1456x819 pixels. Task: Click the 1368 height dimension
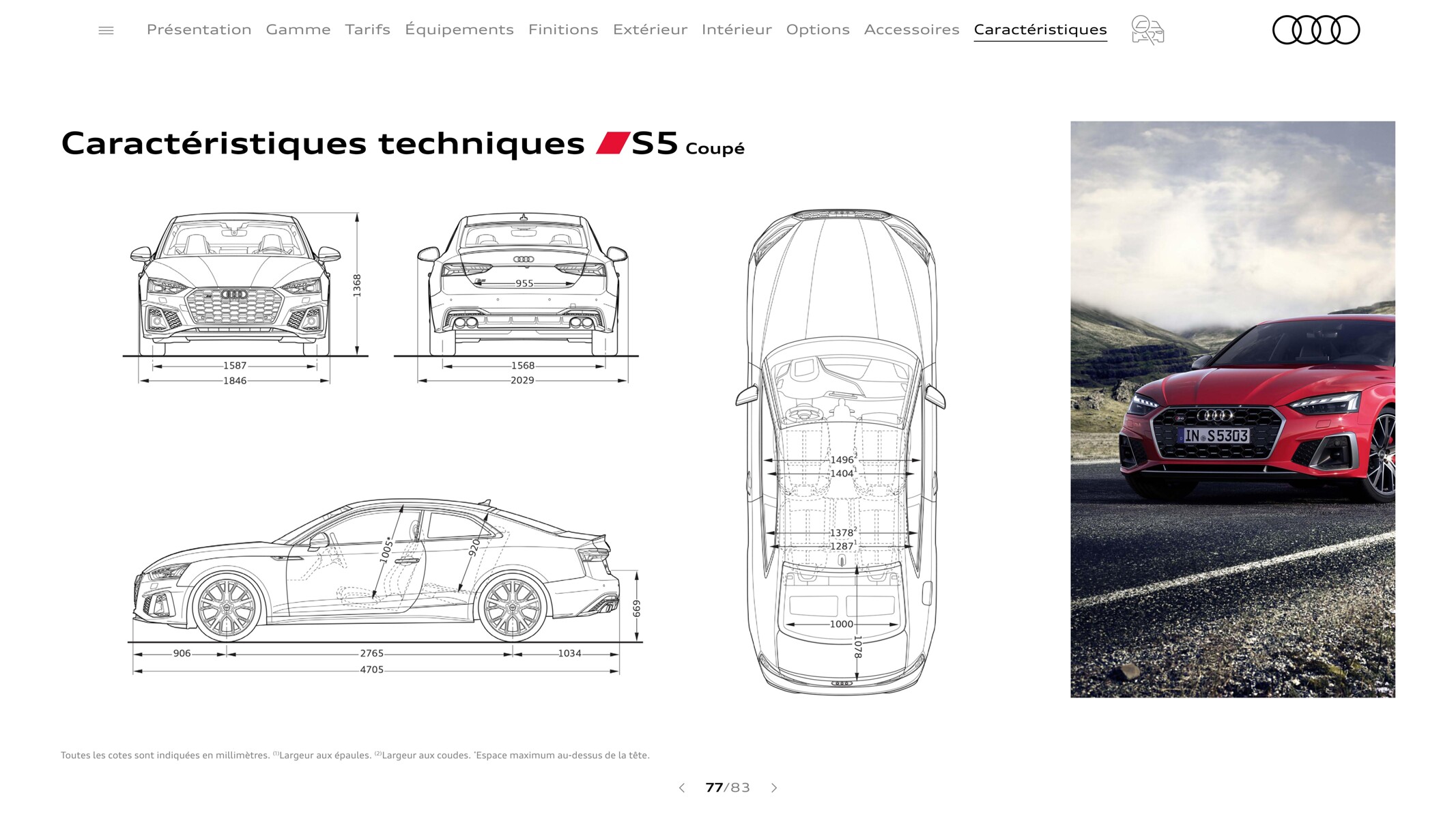(x=357, y=285)
